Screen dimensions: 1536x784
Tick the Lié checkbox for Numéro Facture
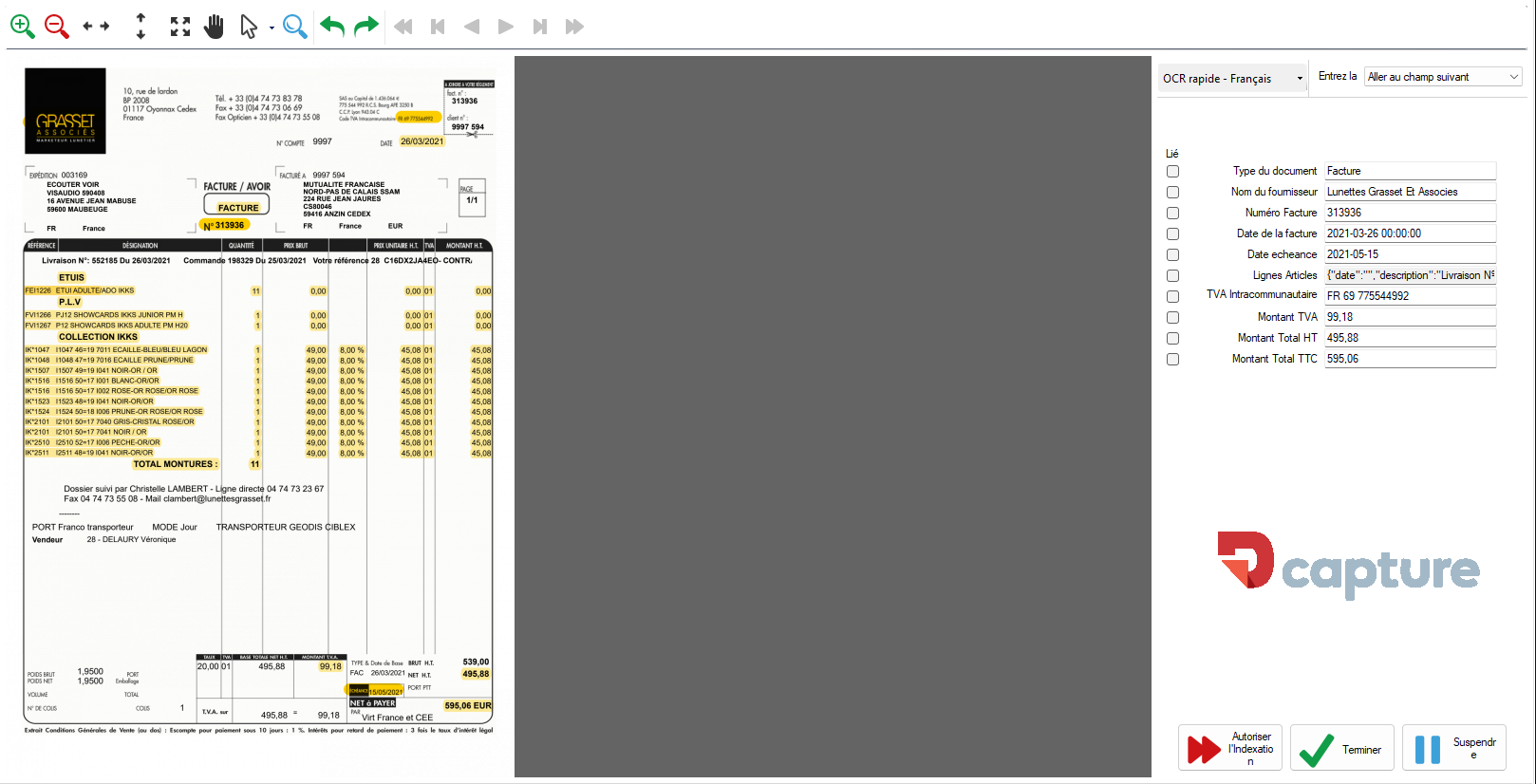pos(1172,214)
